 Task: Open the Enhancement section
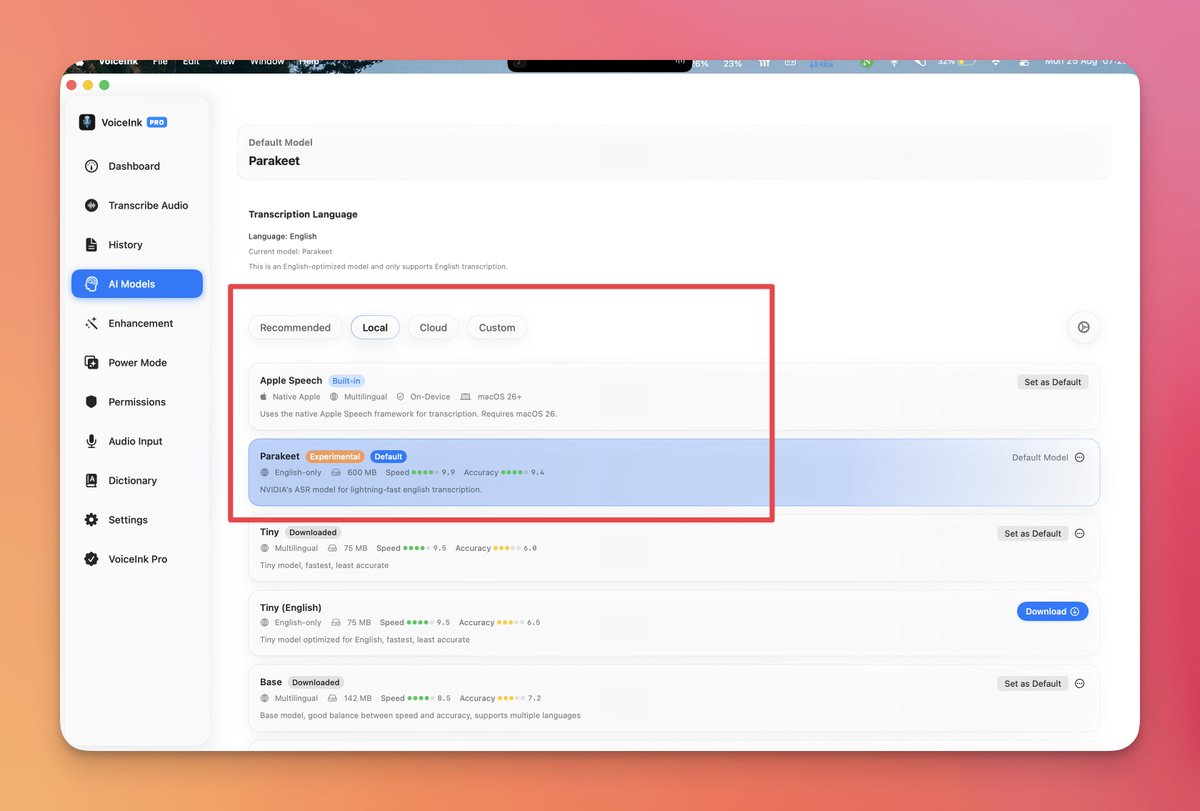click(x=136, y=323)
